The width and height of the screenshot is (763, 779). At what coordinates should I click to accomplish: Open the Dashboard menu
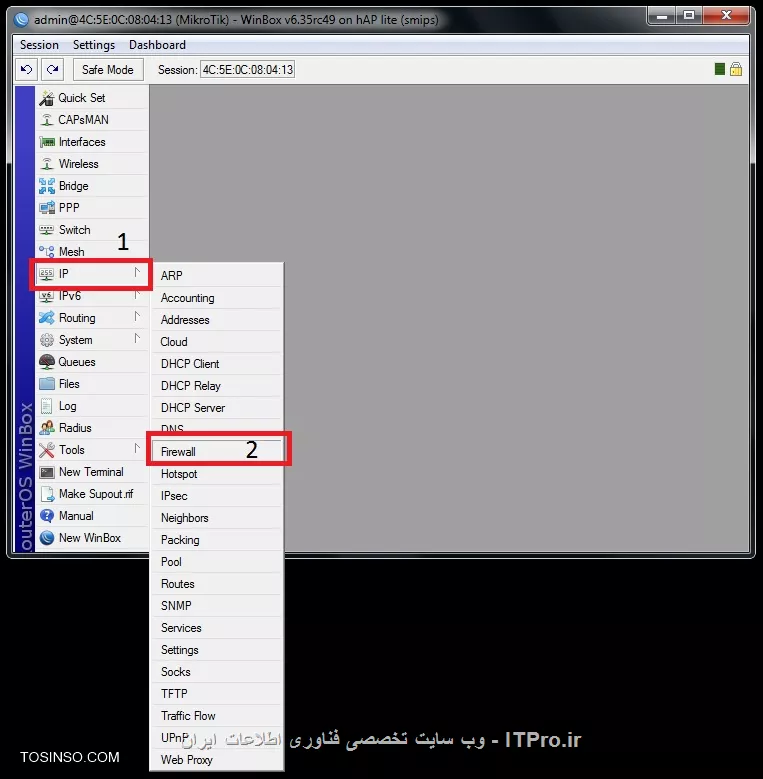tap(157, 45)
